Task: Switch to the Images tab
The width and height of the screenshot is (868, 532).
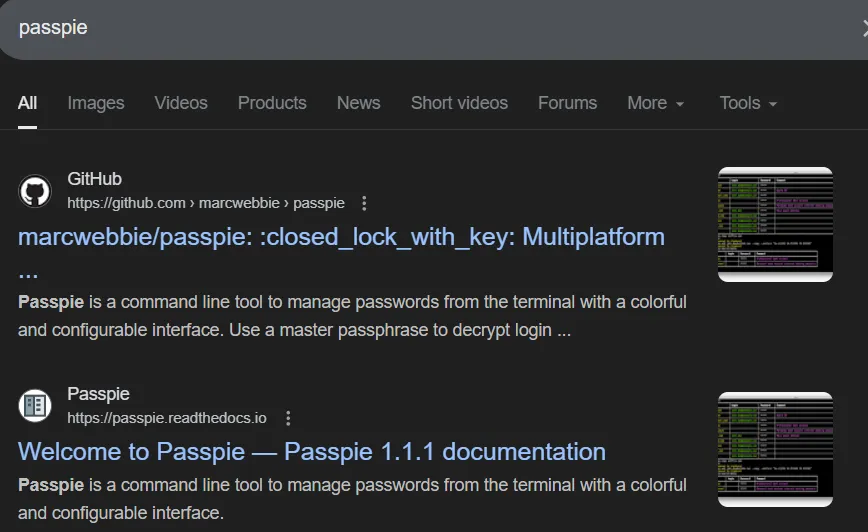Action: (x=96, y=103)
